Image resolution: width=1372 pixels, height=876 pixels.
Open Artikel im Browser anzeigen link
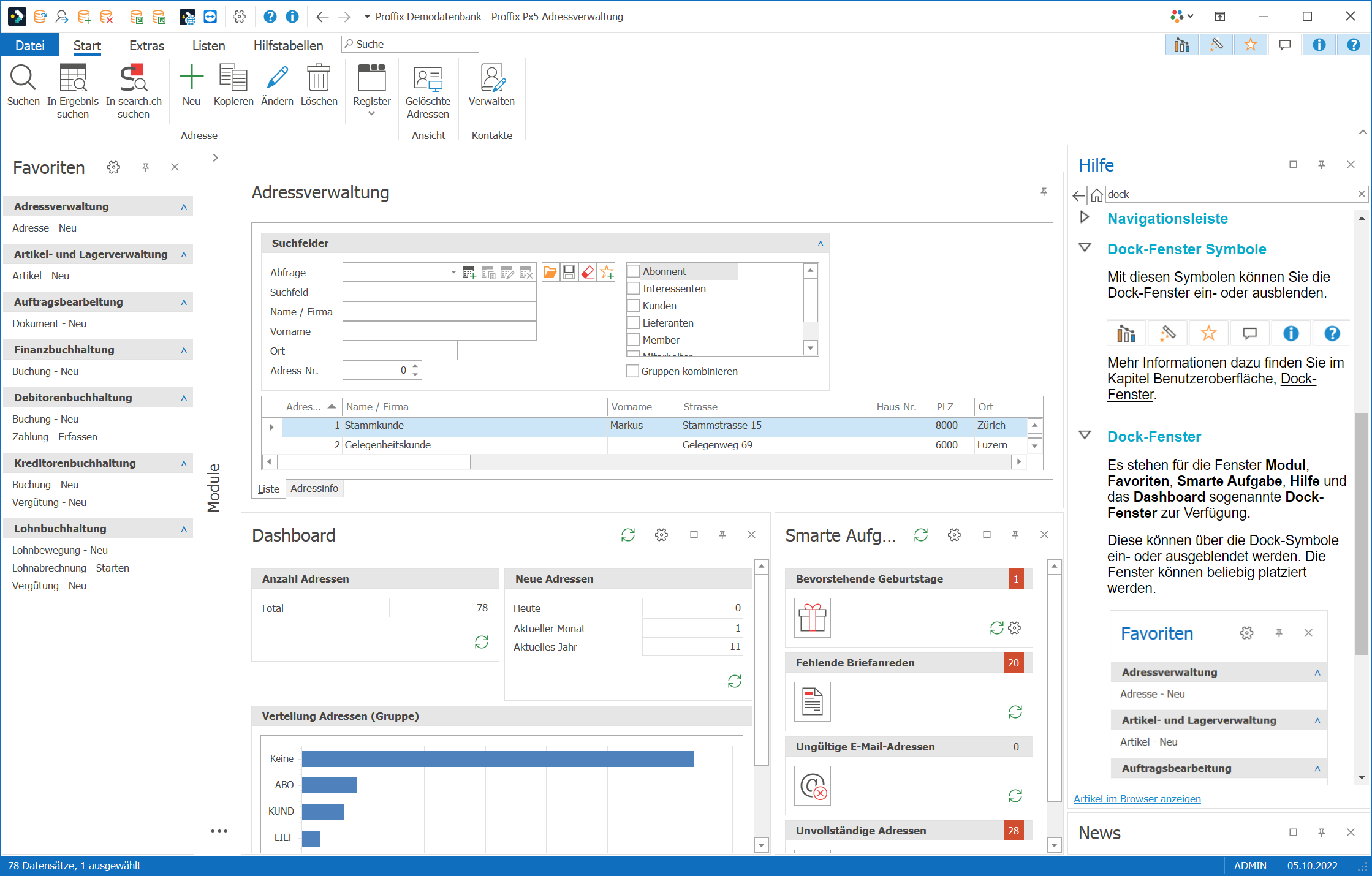(1137, 799)
